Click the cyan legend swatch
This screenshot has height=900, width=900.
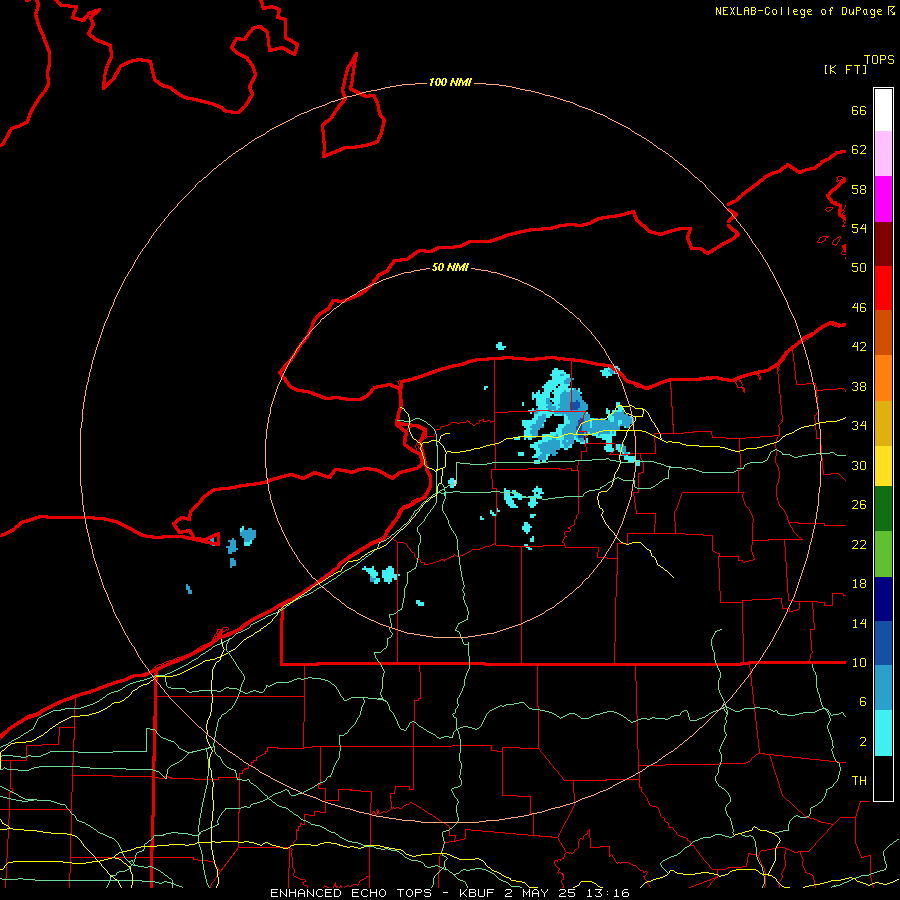883,733
